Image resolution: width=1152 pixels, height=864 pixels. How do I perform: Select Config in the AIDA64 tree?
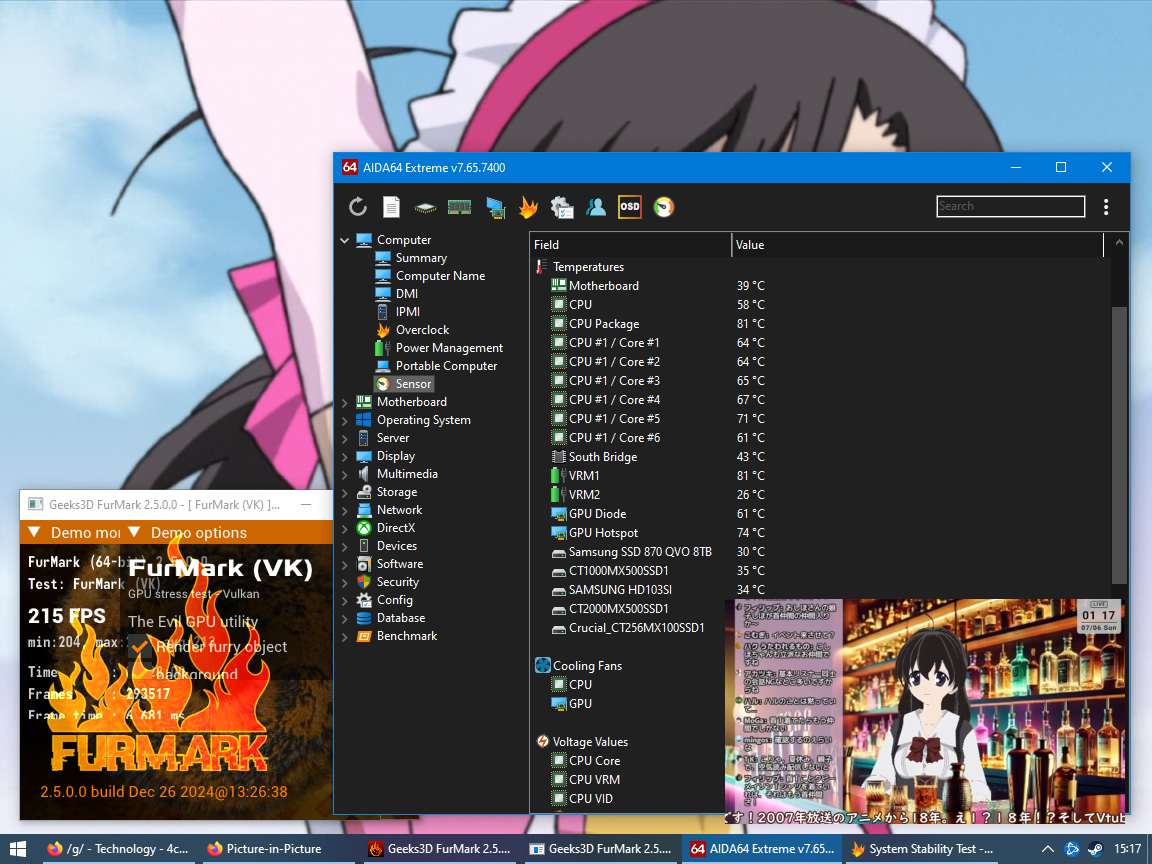(395, 600)
